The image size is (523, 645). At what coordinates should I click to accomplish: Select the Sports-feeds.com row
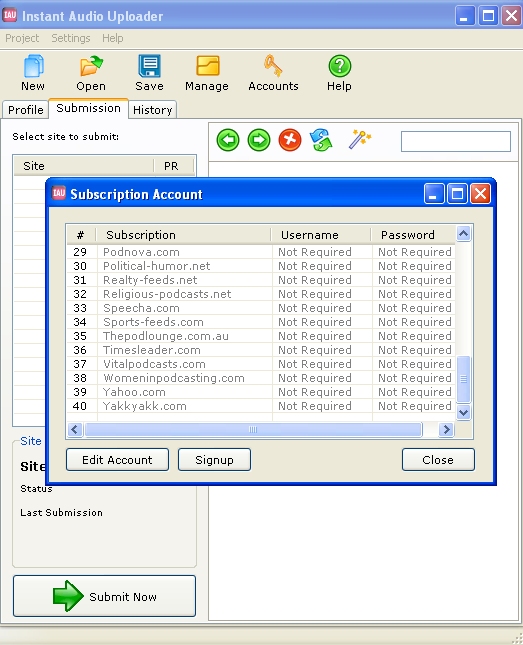coord(261,322)
